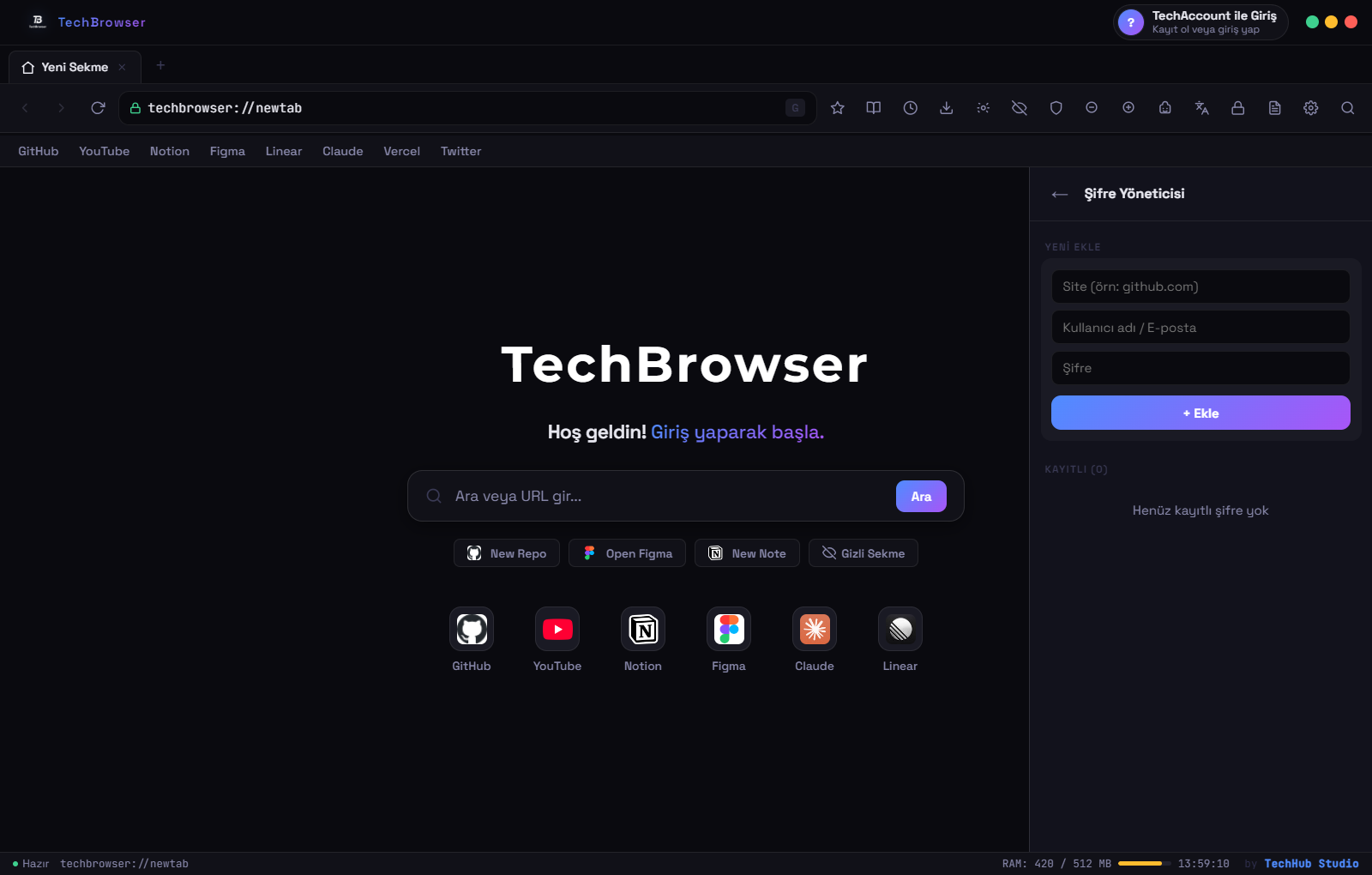Image resolution: width=1372 pixels, height=875 pixels.
Task: Click the password manager lock icon
Action: coord(1238,108)
